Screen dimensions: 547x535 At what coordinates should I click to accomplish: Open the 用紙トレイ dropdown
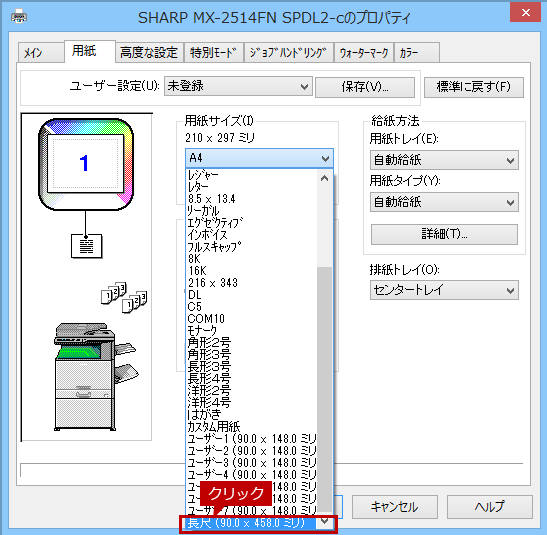(444, 160)
